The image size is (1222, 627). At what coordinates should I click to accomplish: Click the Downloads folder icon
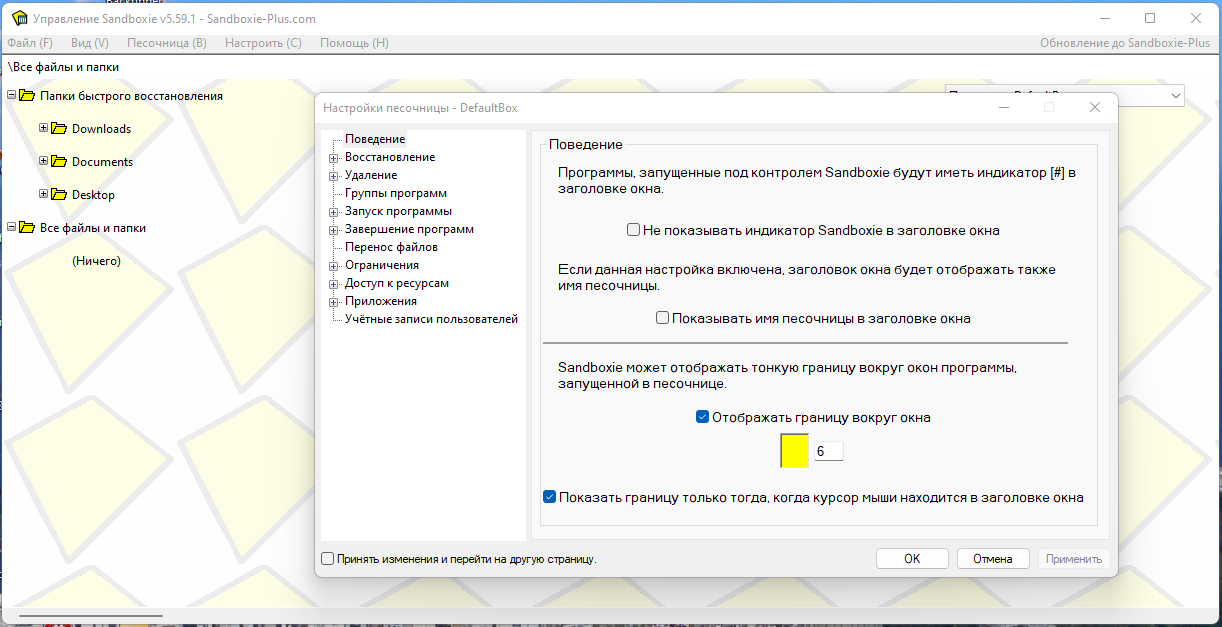[x=59, y=129]
